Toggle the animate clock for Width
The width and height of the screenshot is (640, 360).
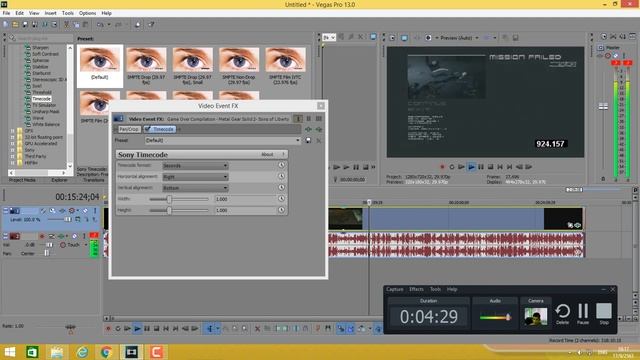tap(281, 198)
